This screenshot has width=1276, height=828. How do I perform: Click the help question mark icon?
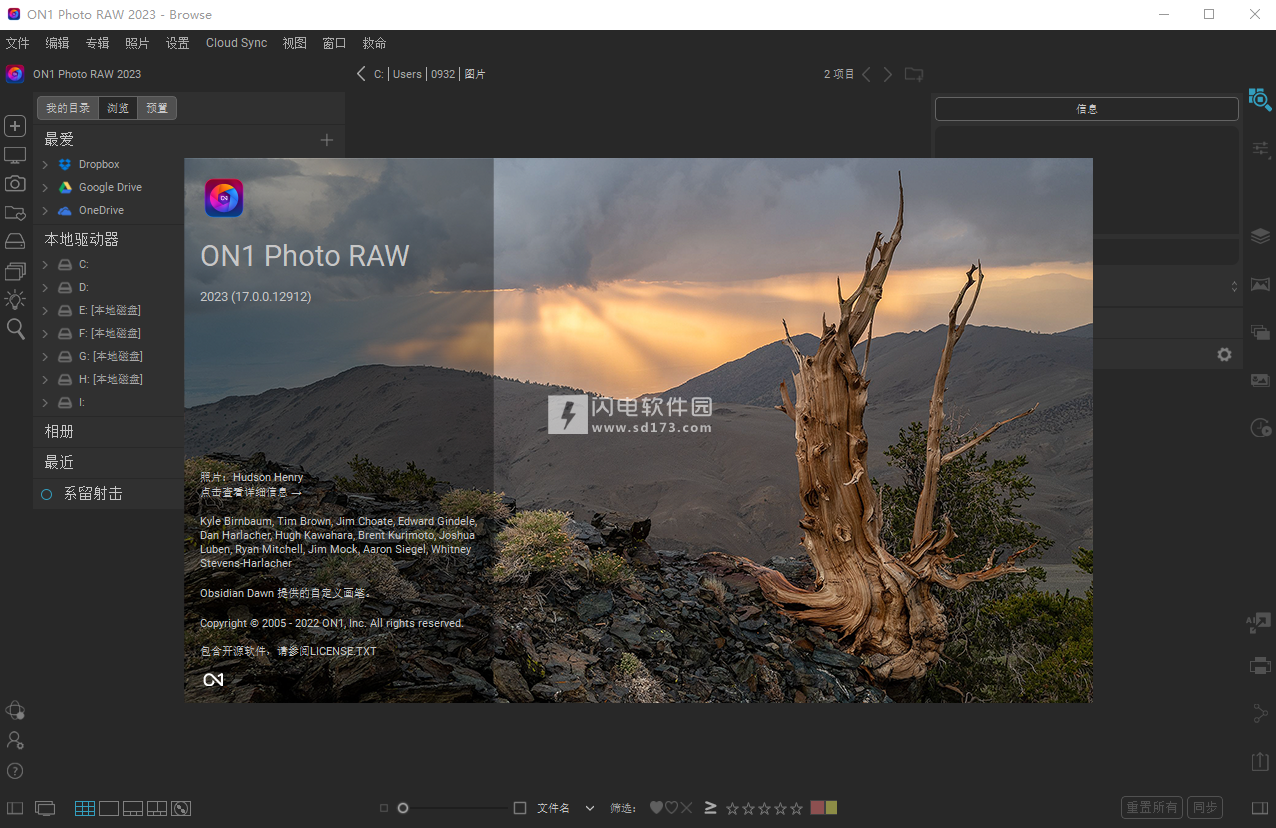click(15, 771)
